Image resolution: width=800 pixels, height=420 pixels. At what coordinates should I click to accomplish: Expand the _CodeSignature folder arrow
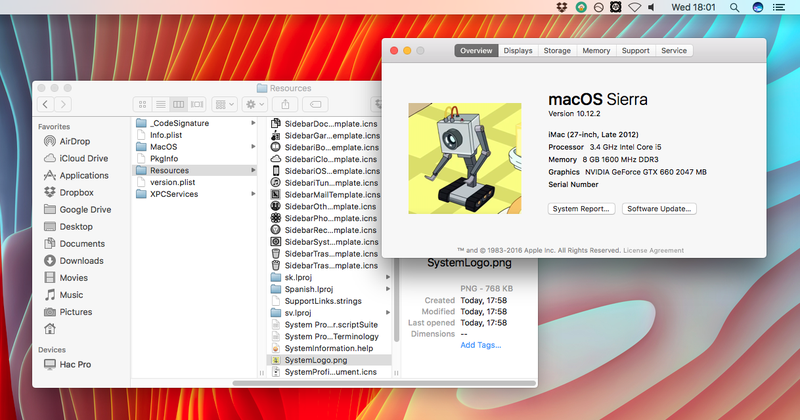[x=253, y=123]
